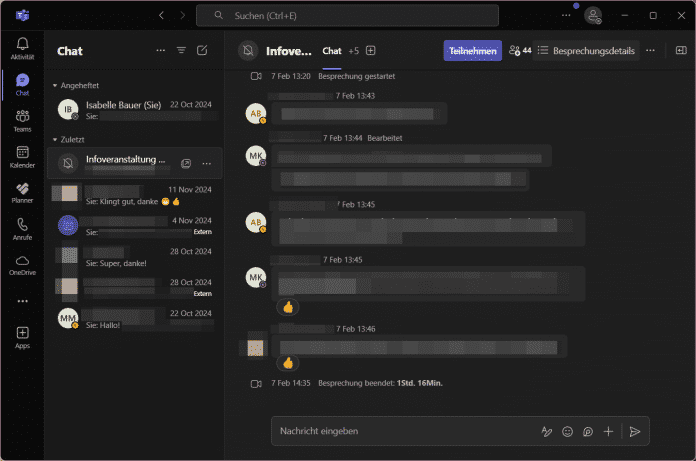Add a new tab with plus icon

[x=371, y=51]
